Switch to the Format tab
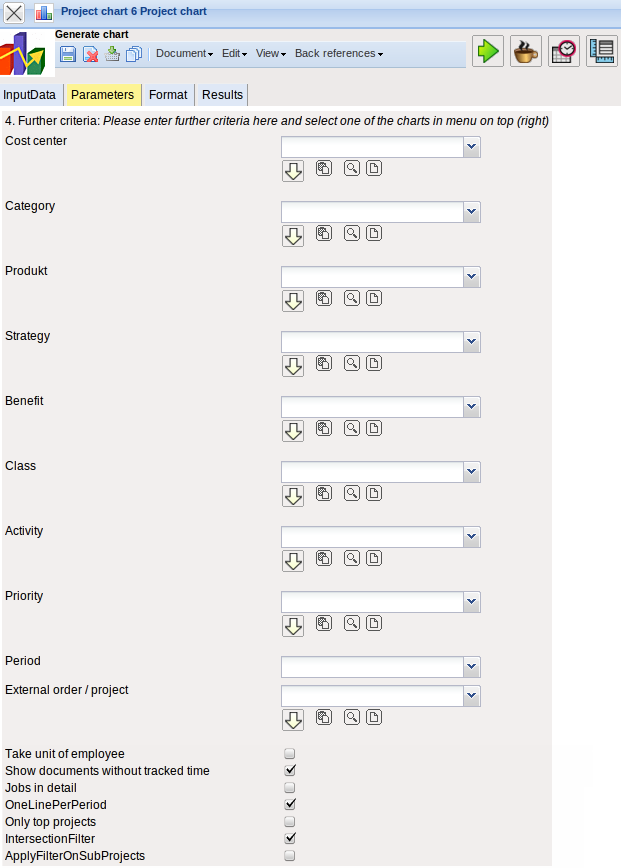This screenshot has width=621, height=868. pos(168,94)
